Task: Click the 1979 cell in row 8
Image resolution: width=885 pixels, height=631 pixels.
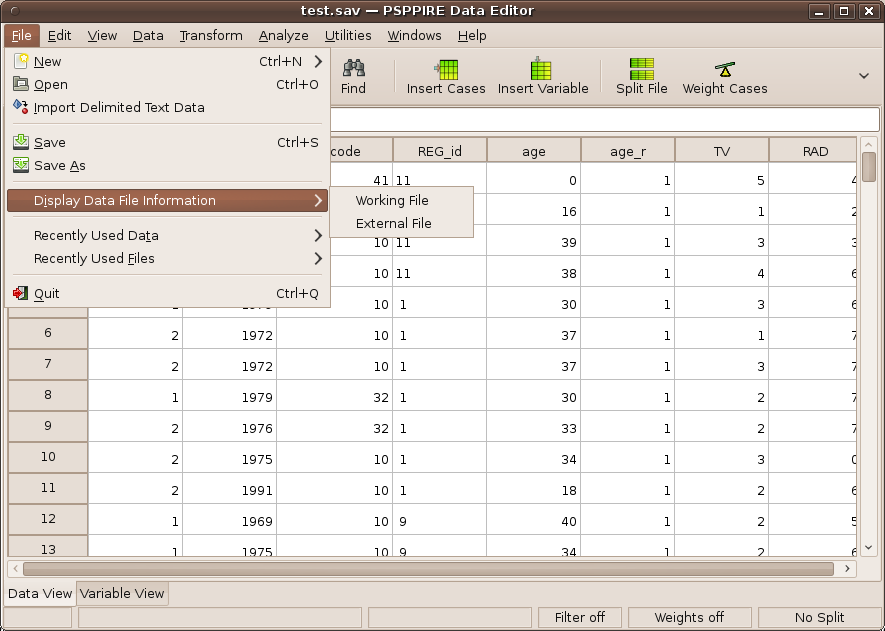Action: coord(230,397)
